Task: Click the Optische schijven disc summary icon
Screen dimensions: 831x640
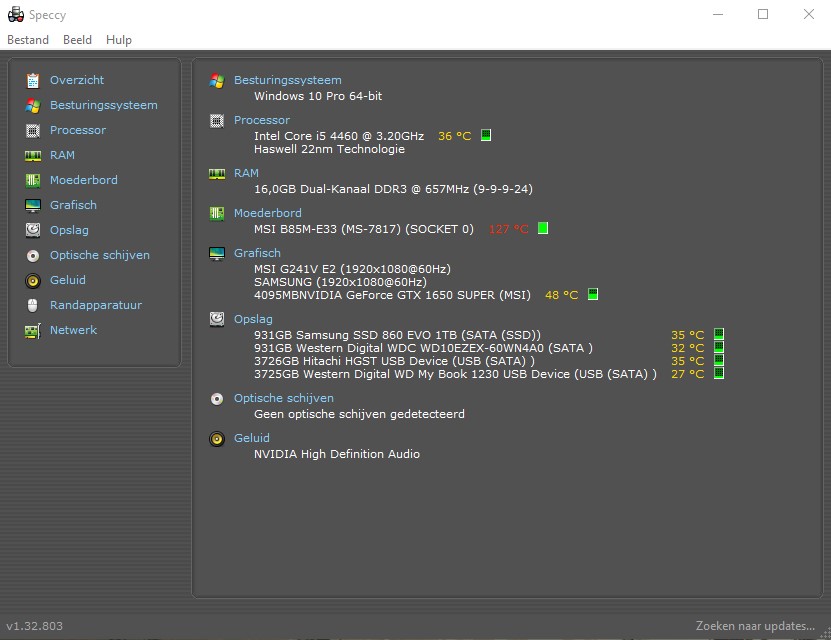Action: [x=217, y=398]
